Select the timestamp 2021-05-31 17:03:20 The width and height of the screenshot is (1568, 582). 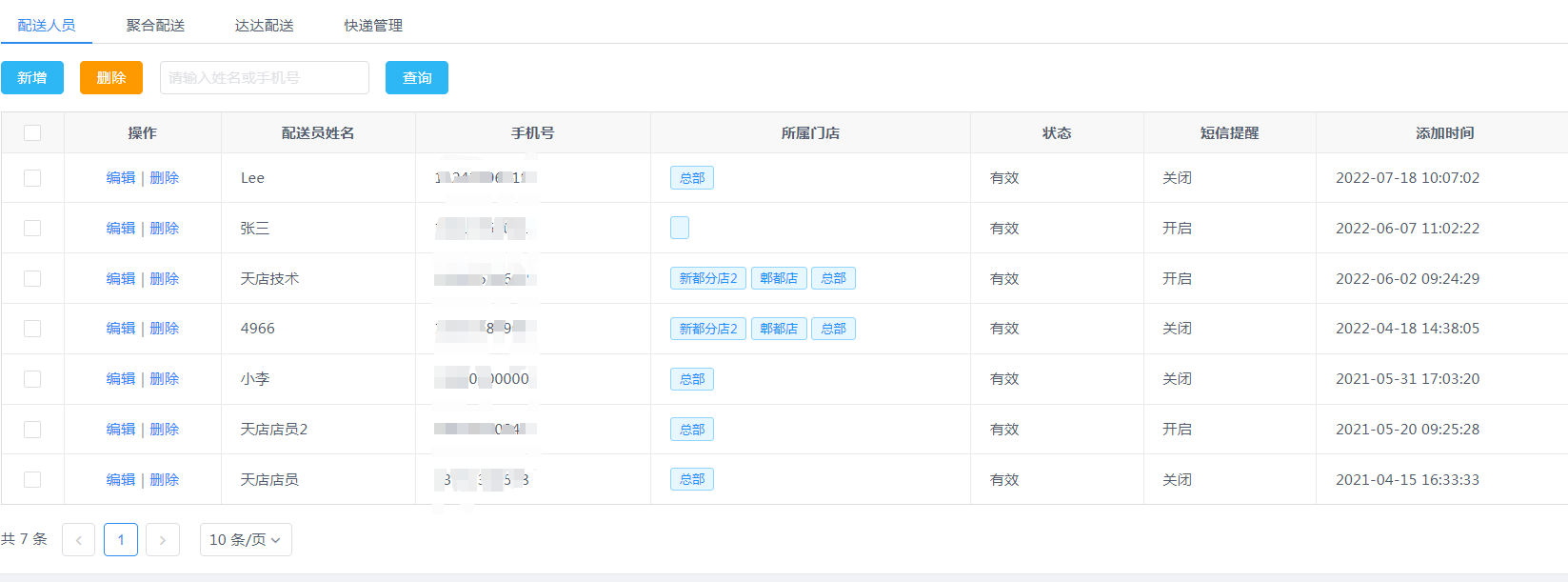[x=1407, y=379]
